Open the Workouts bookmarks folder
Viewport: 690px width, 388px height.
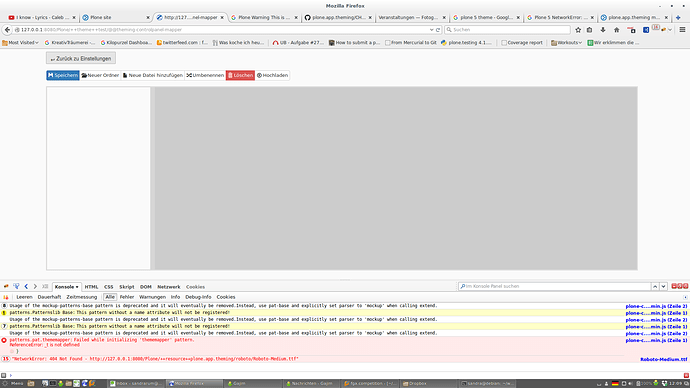(566, 43)
